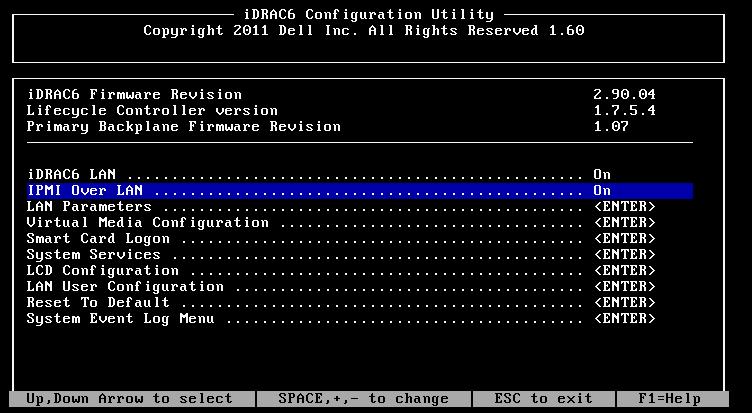Open the System Event Log Menu entry
752x413 pixels.
coord(120,319)
